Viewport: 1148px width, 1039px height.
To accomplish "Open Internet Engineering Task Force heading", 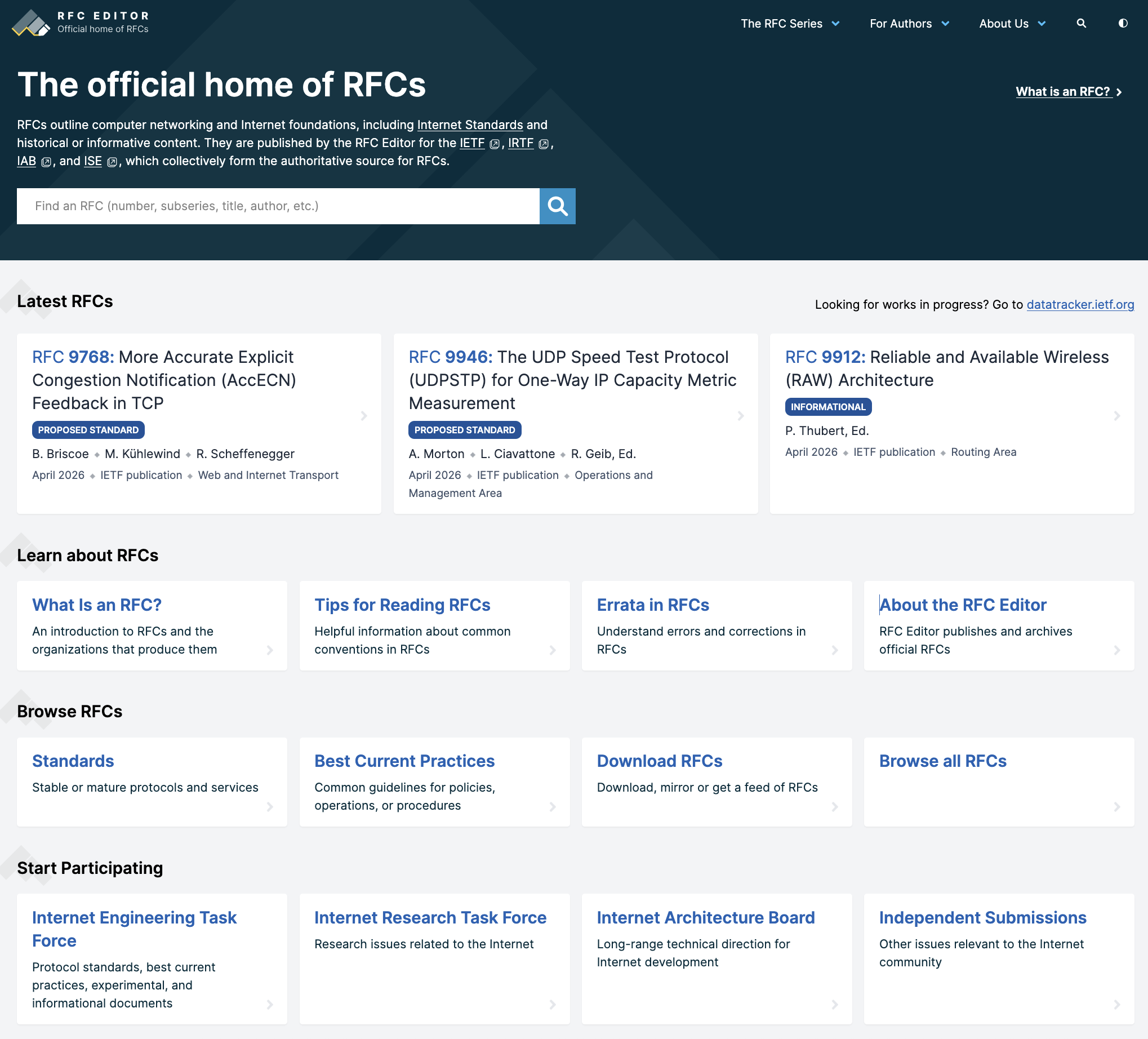I will 135,929.
